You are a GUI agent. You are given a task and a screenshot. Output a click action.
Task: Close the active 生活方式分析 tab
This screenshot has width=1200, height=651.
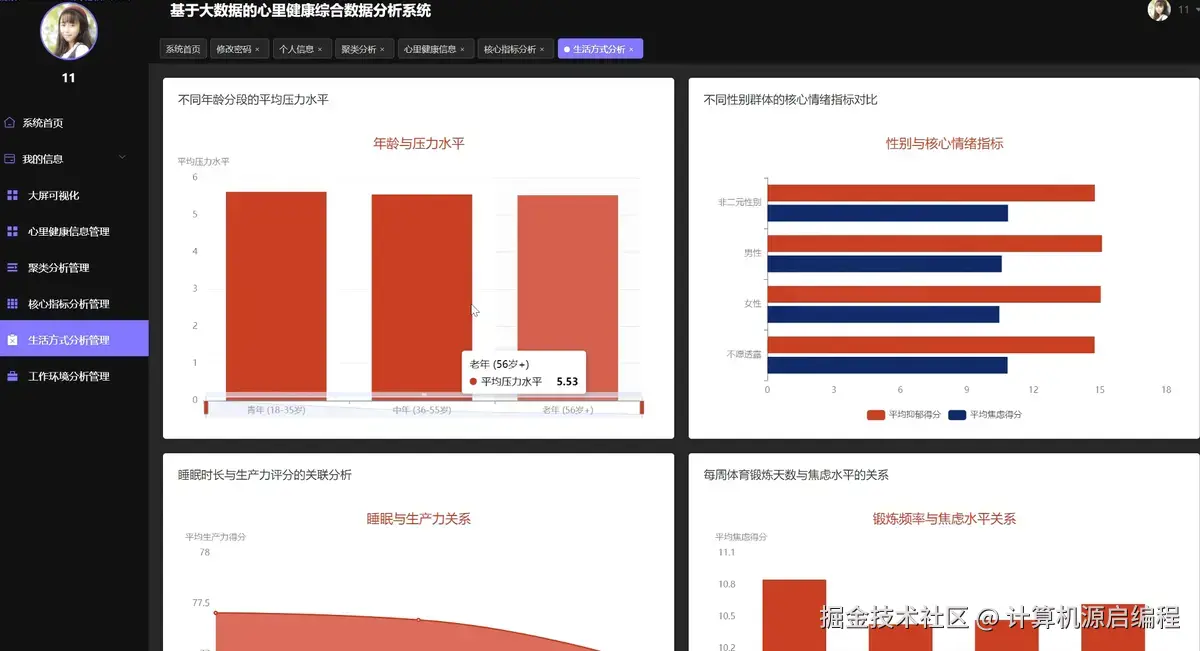point(631,49)
